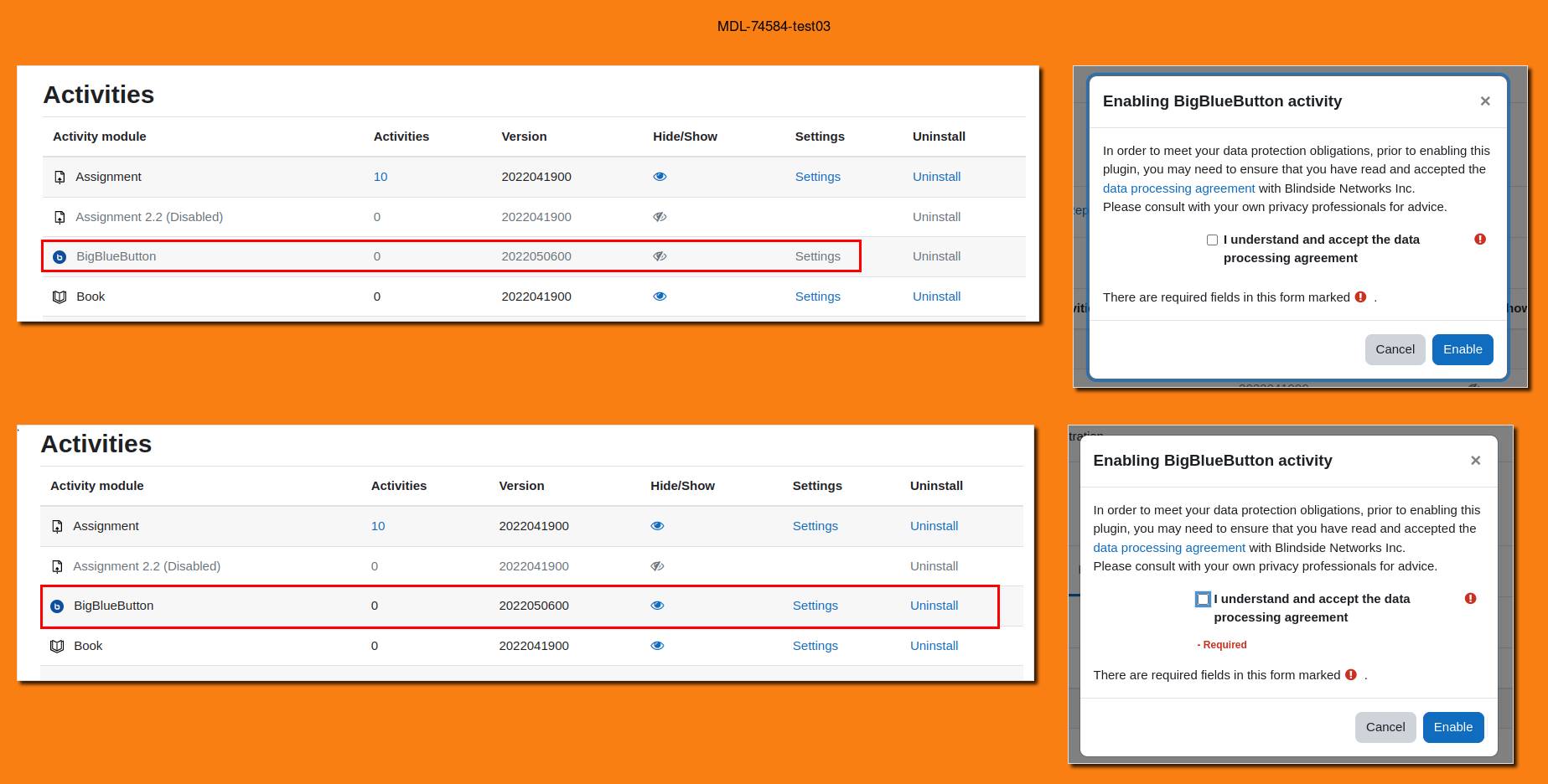The height and width of the screenshot is (784, 1548).
Task: Hide Assignment via eye icon in top table
Action: coord(660,177)
